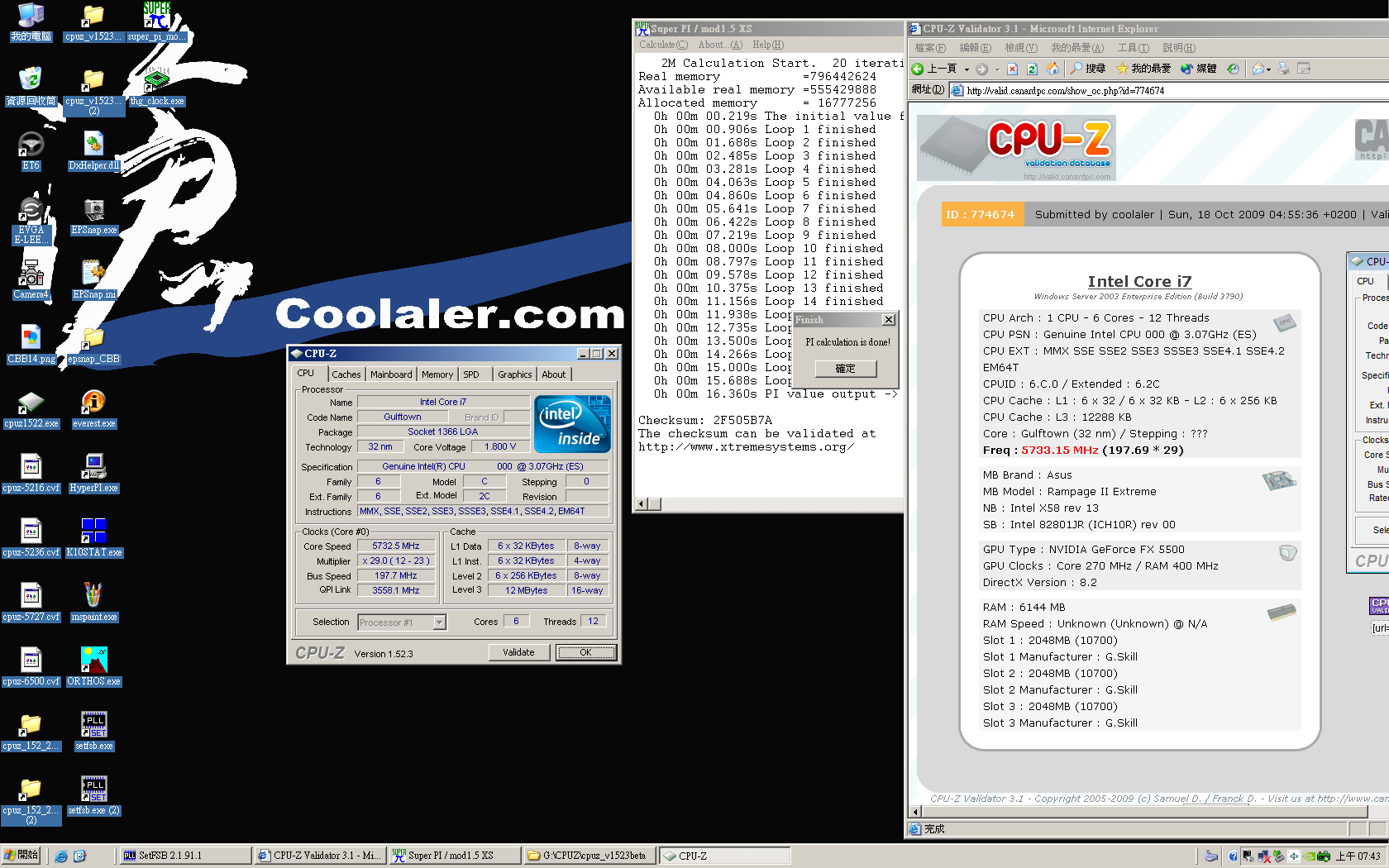Switch to the Caches tab in CPU-Z
Image resolution: width=1389 pixels, height=868 pixels.
point(346,374)
